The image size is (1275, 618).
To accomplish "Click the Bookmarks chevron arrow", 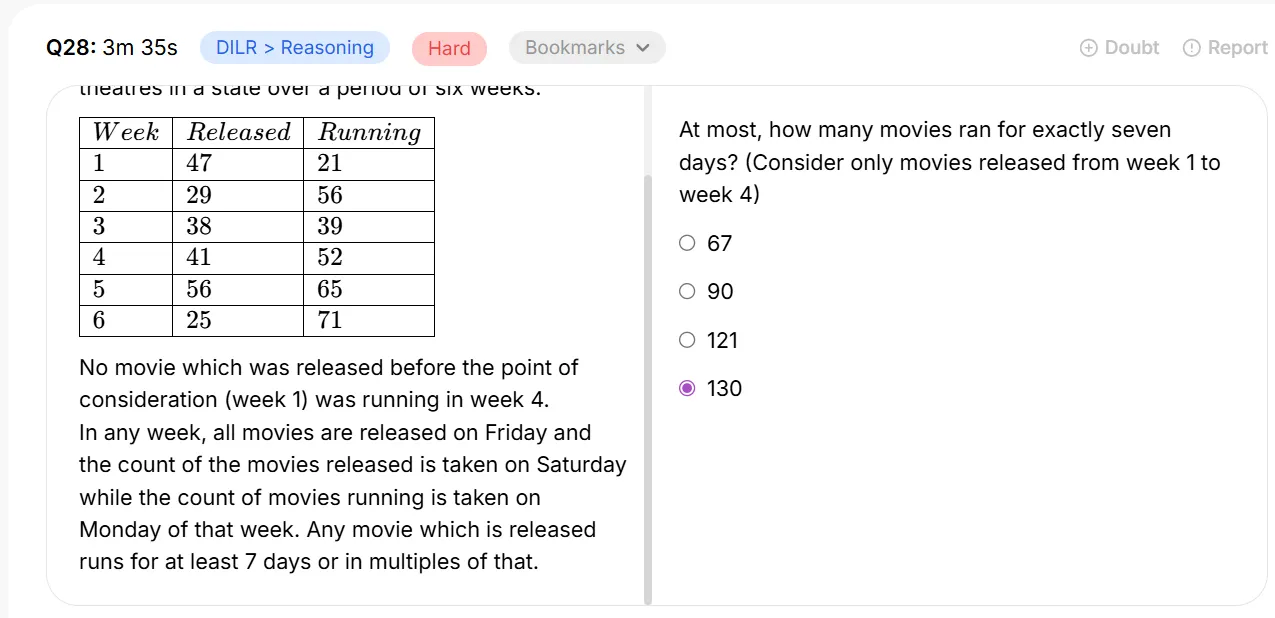I will coord(643,48).
